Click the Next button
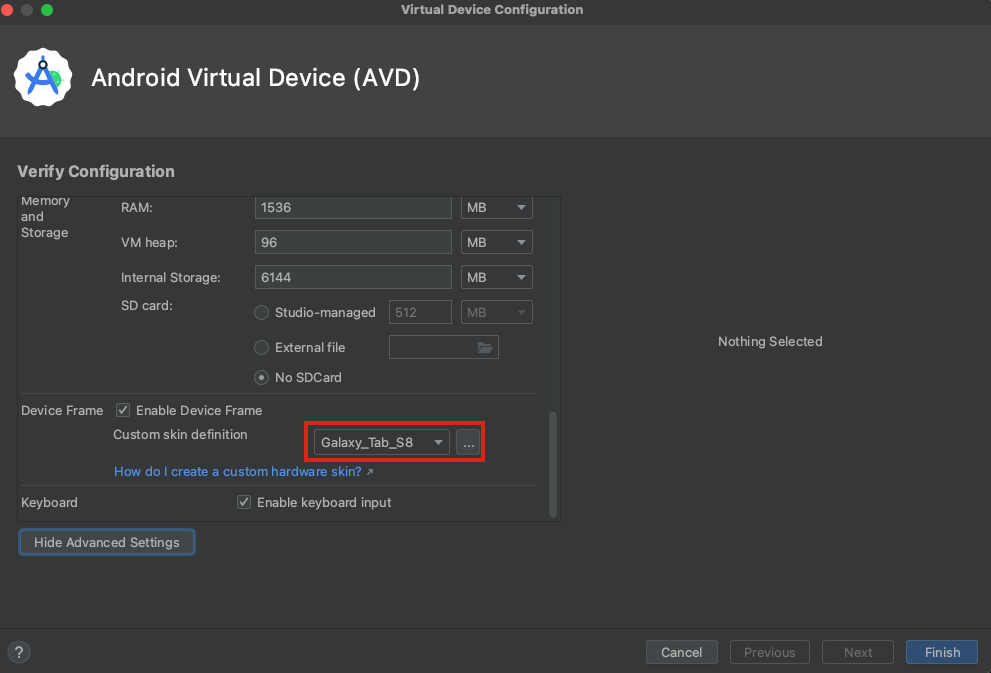The width and height of the screenshot is (991, 673). pyautogui.click(x=858, y=652)
